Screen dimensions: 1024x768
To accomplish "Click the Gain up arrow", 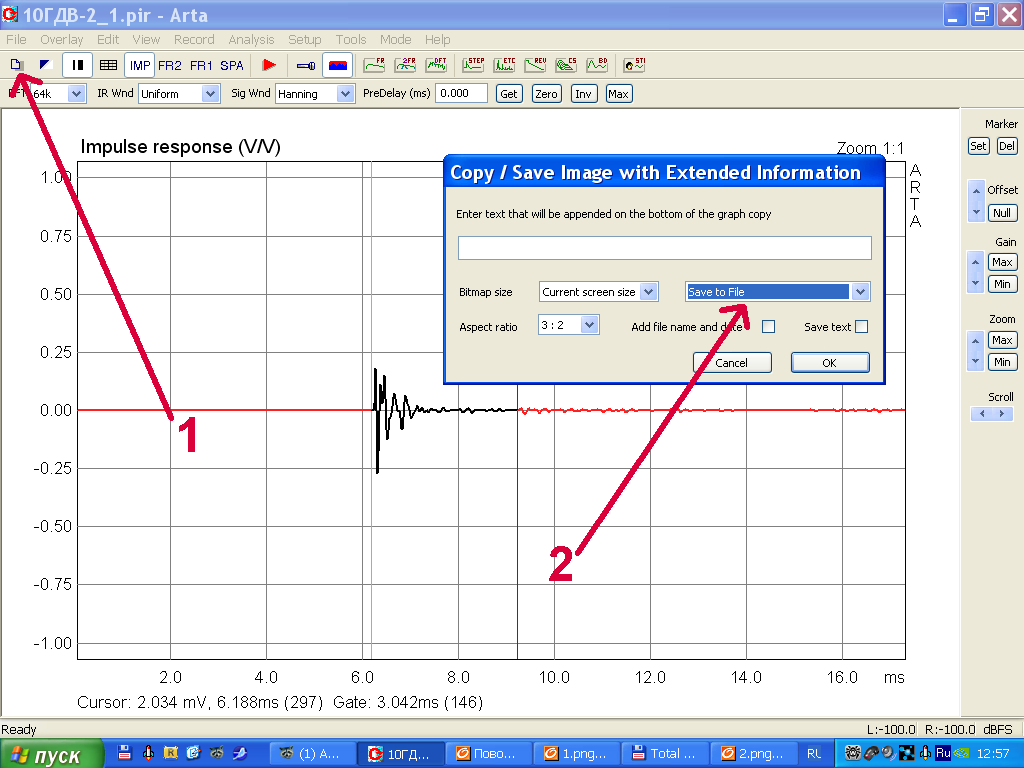I will point(976,262).
